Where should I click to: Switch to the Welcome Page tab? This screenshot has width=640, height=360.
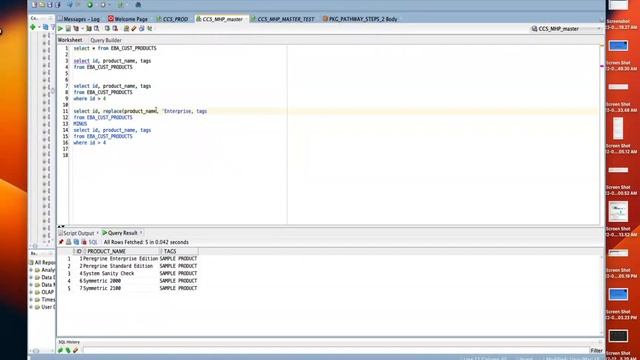coord(128,19)
